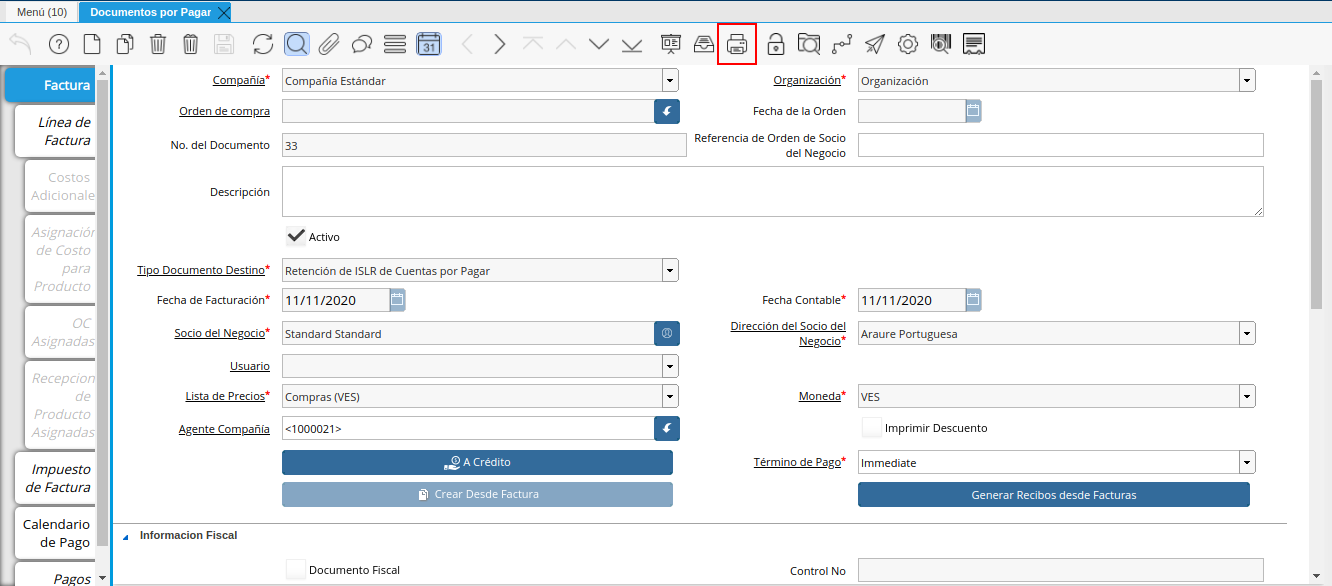The image size is (1332, 586).
Task: Collapse the Informacion Fiscal section
Action: pyautogui.click(x=126, y=536)
